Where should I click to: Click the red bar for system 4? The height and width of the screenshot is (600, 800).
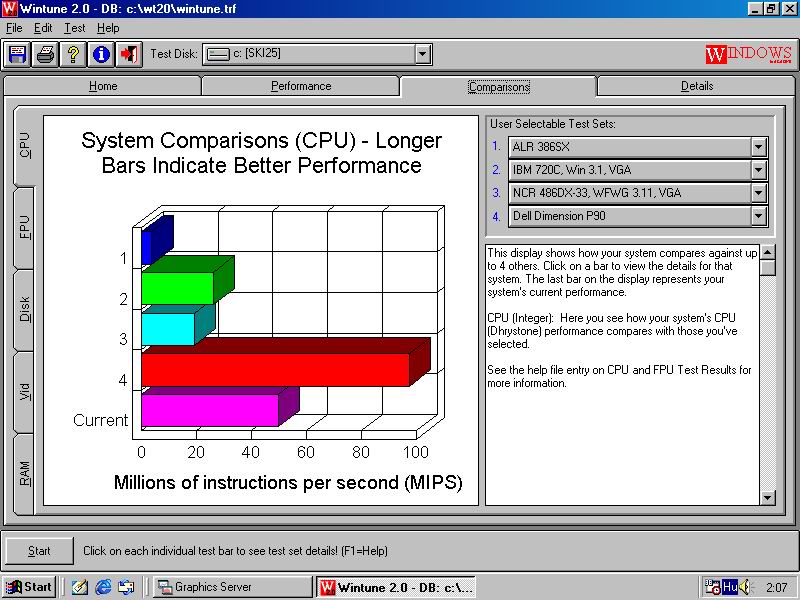pyautogui.click(x=276, y=370)
